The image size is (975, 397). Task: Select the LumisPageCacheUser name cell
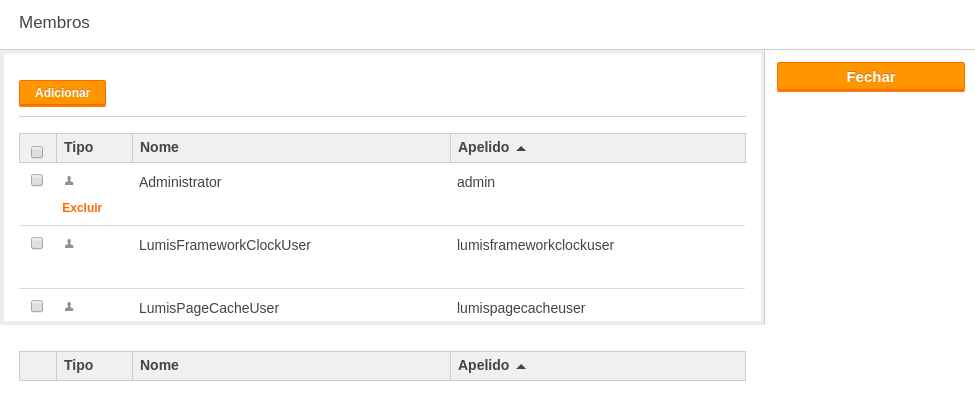pyautogui.click(x=209, y=308)
